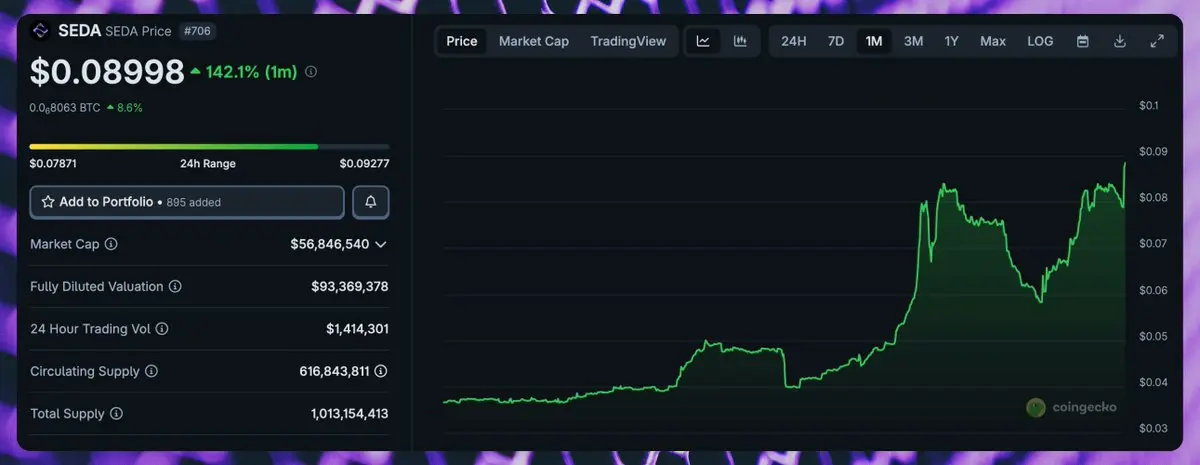Expand chart to fullscreen
The height and width of the screenshot is (465, 1200).
pos(1157,42)
